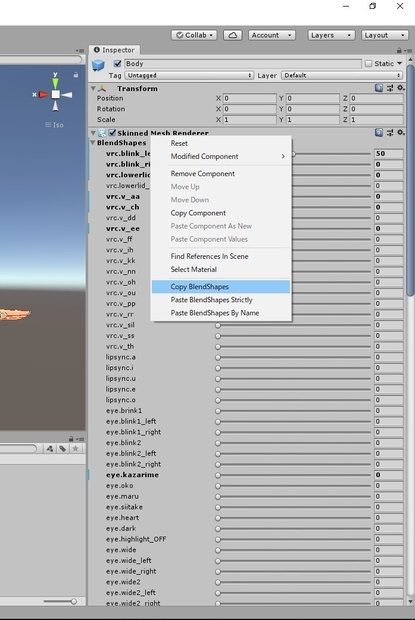Open the Transform component help icon
The width and height of the screenshot is (415, 620).
tap(379, 88)
